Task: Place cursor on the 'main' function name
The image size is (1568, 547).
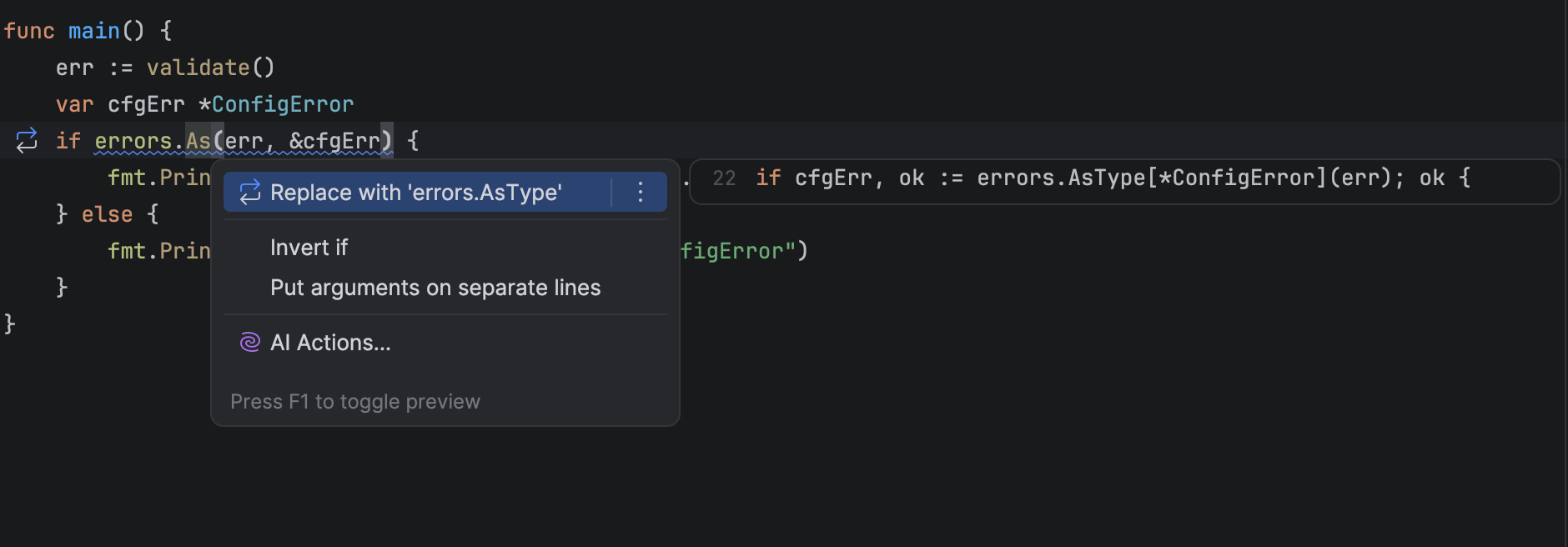Action: click(93, 31)
